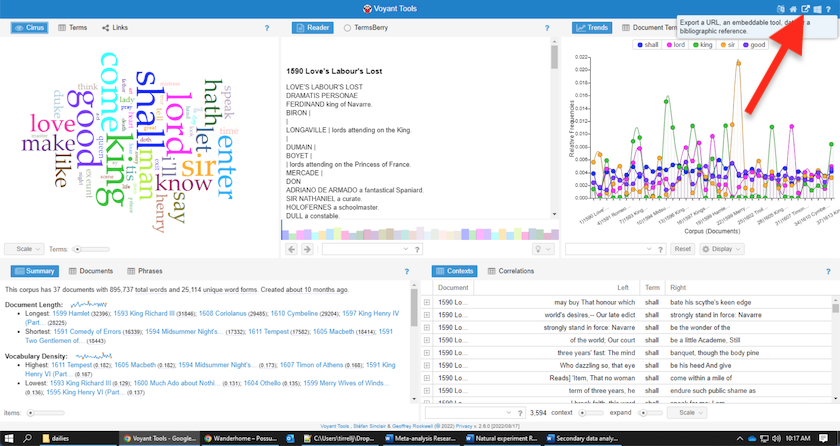Click the Reader vertical scrollbar
The width and height of the screenshot is (840, 446).
(554, 128)
